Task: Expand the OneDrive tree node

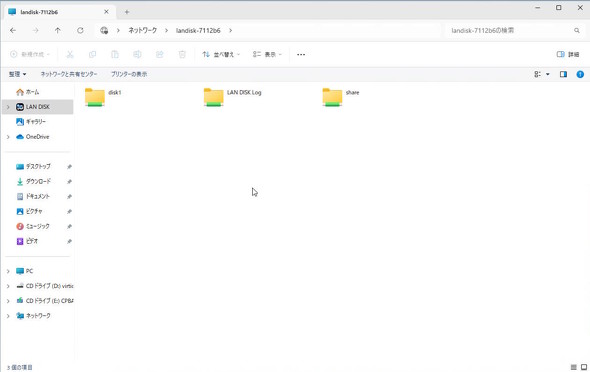Action: coord(8,137)
